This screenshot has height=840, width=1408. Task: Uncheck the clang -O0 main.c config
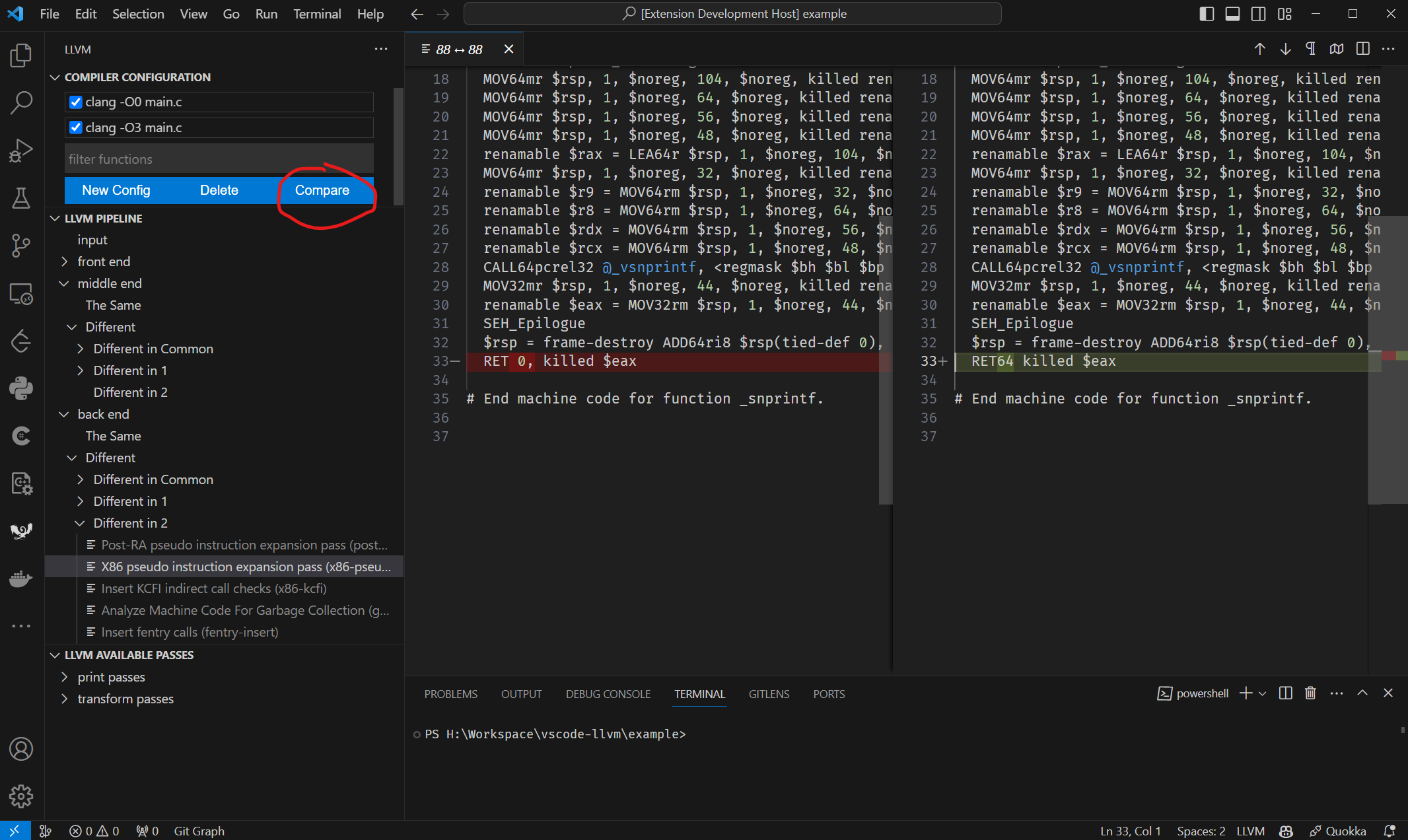click(x=76, y=102)
